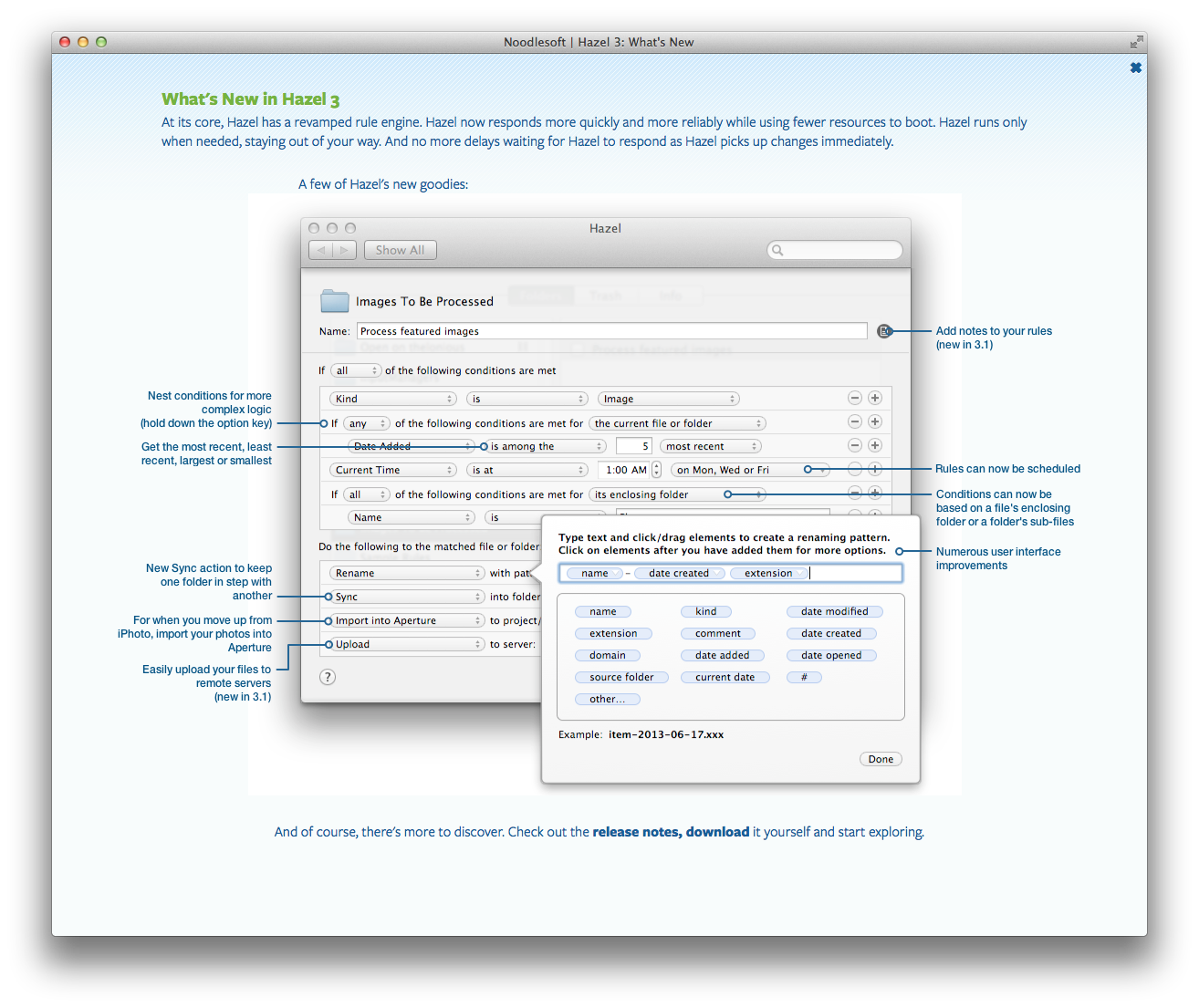Enter fullscreen using the top-right arrows icon
Screen dimensions: 1199x1008
pos(1136,42)
